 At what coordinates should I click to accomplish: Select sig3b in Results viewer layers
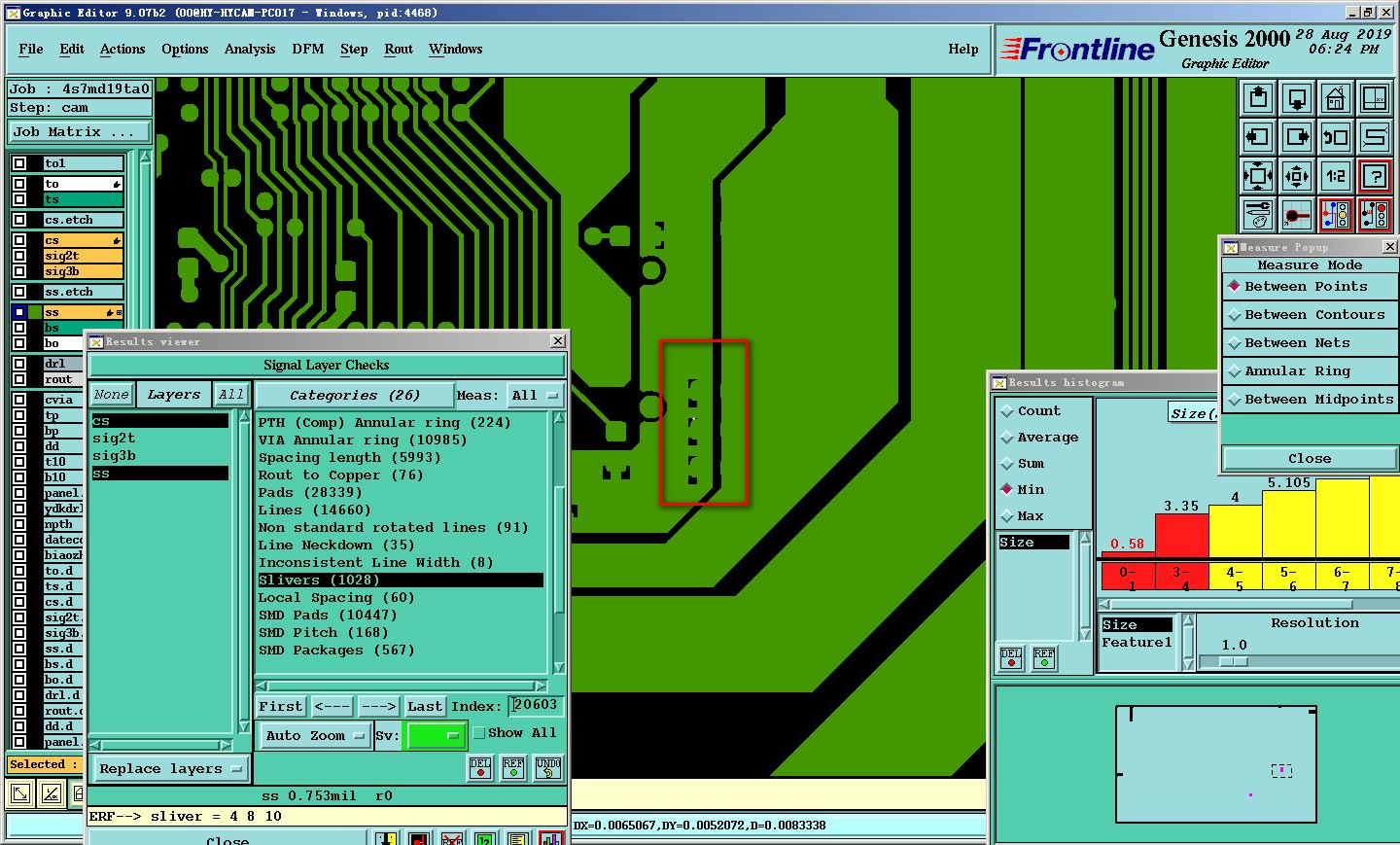tap(114, 456)
